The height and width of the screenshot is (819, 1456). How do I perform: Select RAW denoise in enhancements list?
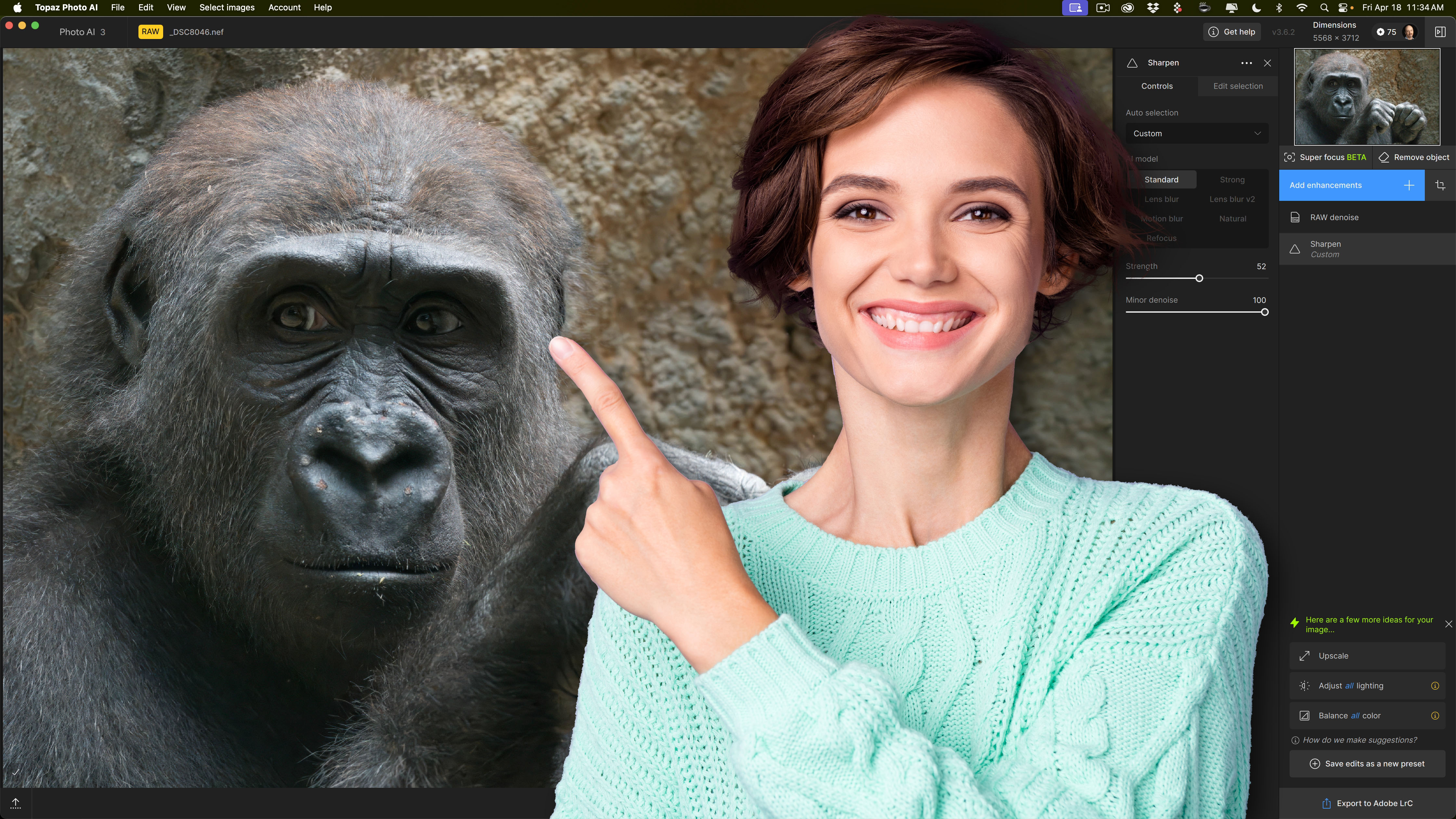[x=1367, y=218]
